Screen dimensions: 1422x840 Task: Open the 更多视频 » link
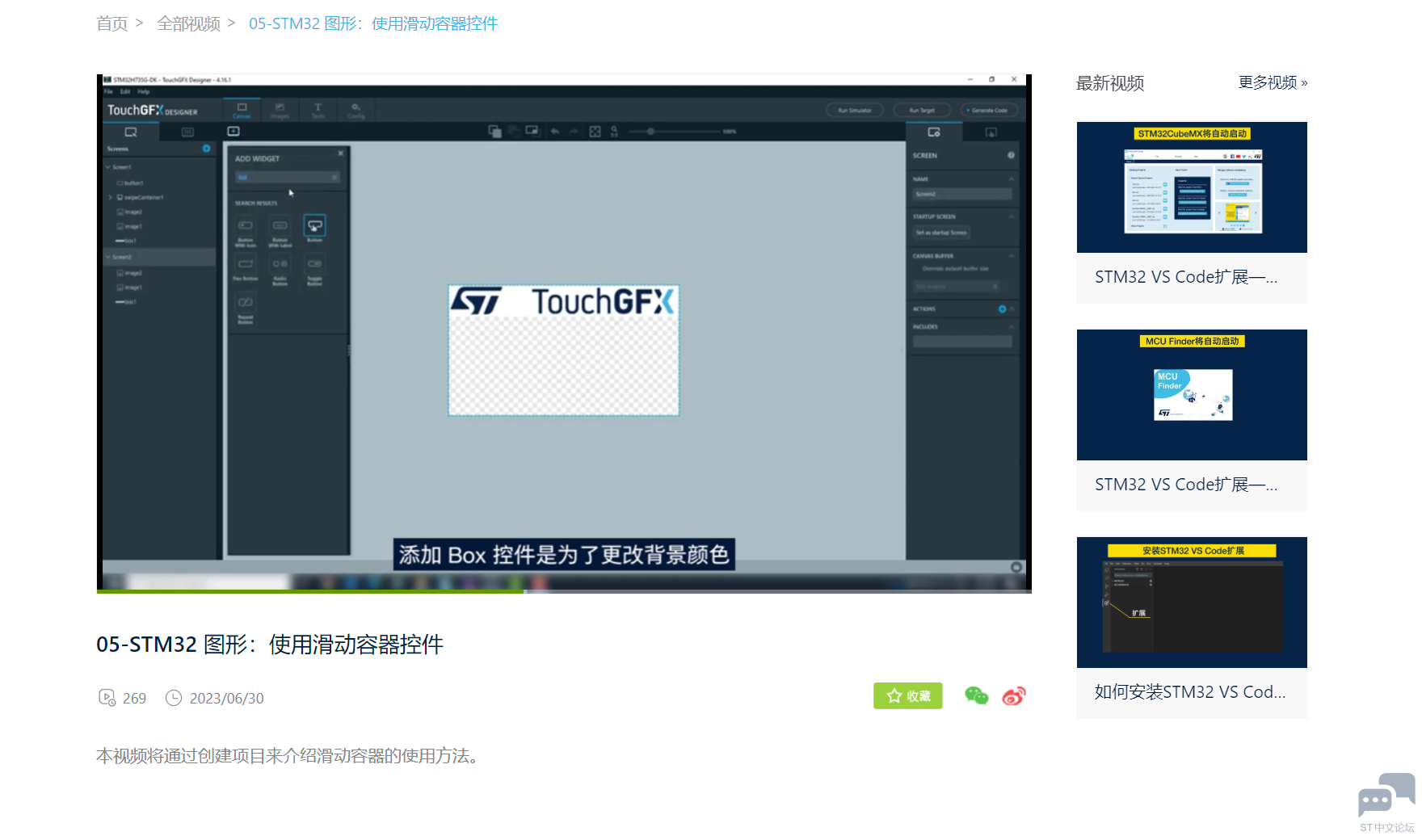point(1273,82)
